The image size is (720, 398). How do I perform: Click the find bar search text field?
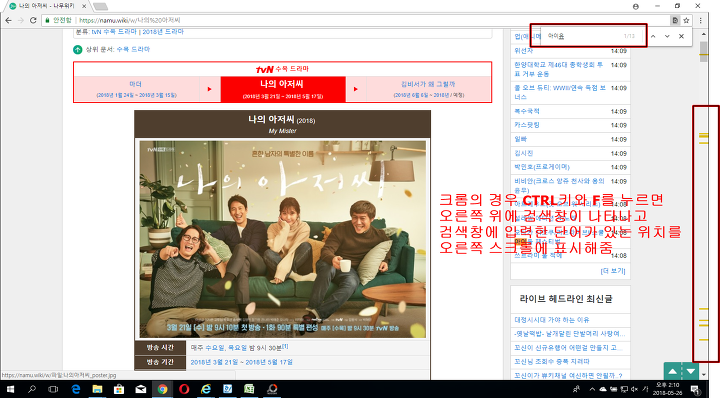(x=583, y=36)
